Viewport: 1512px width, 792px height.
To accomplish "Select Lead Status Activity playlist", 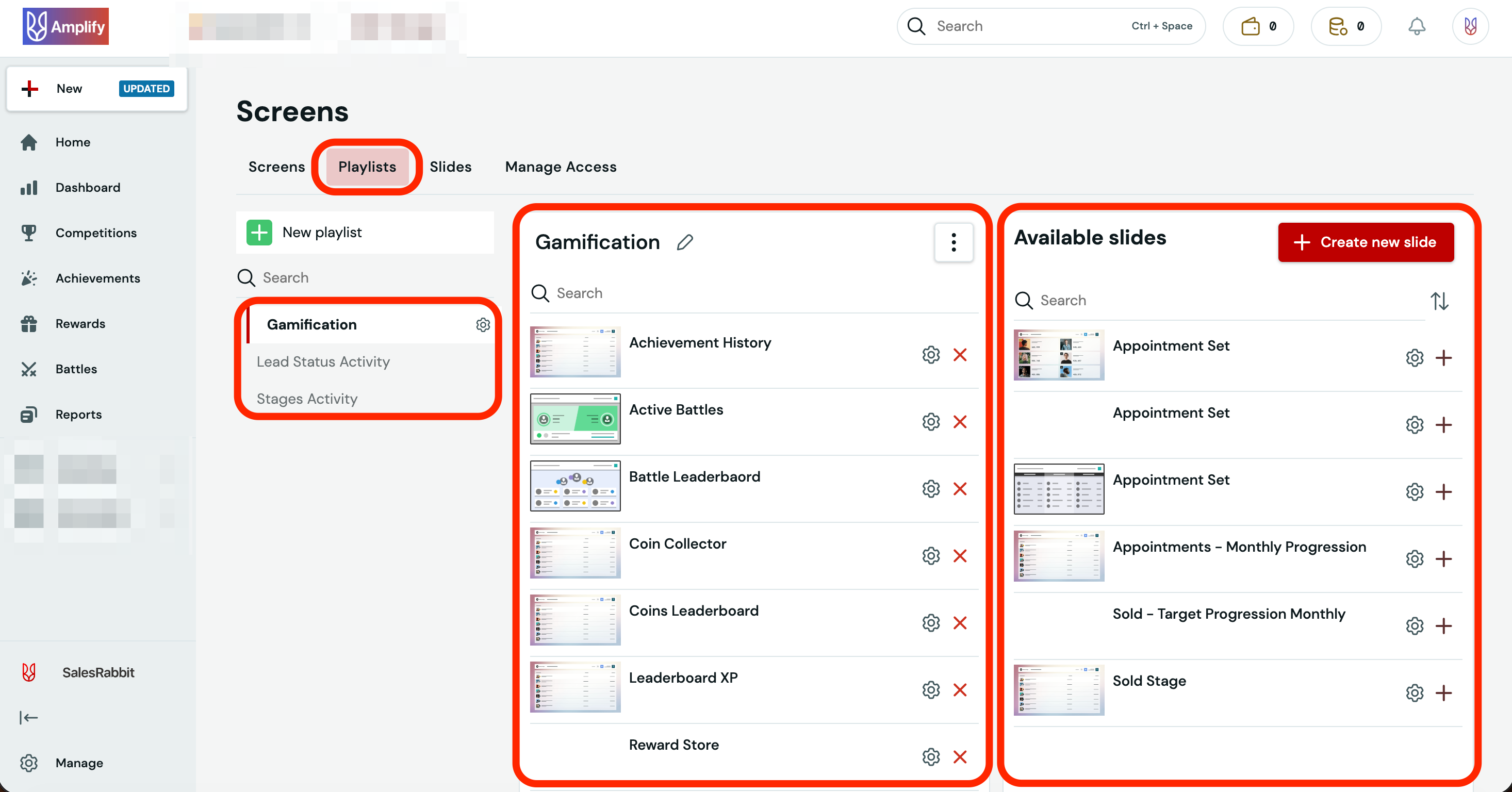I will click(x=323, y=361).
